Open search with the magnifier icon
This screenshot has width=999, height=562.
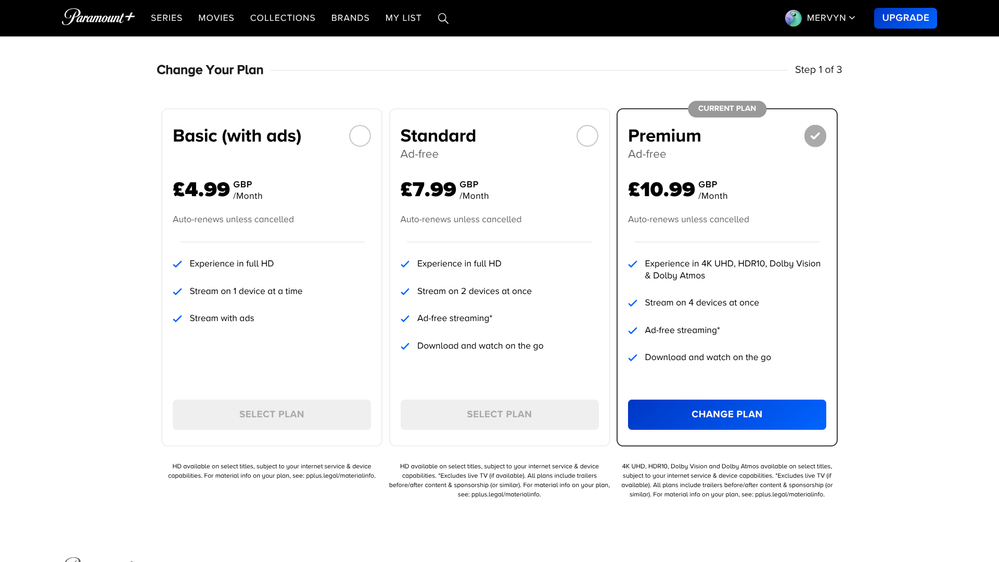point(443,18)
